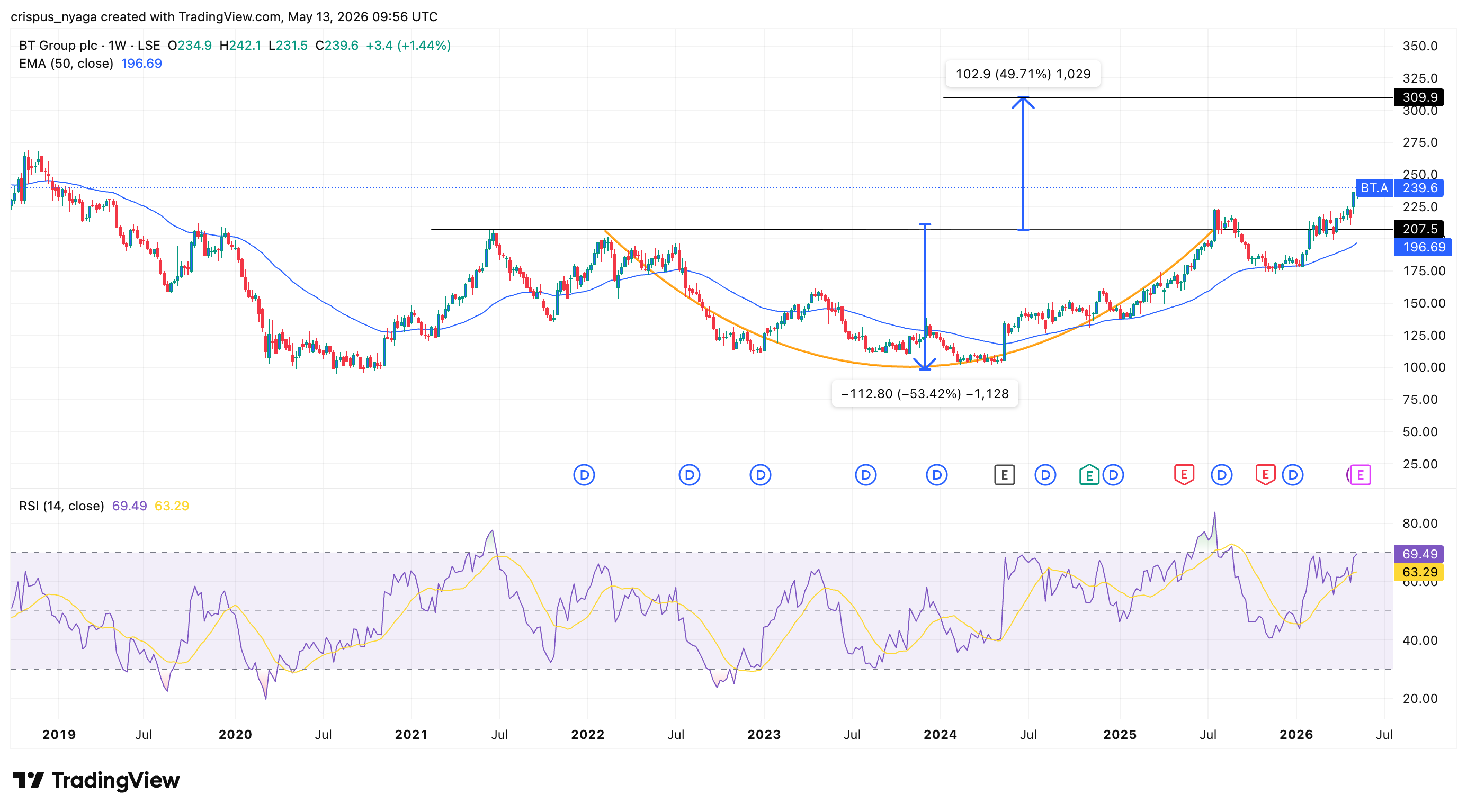1467x812 pixels.
Task: Open the magenta upcoming earnings E marker
Action: pyautogui.click(x=1361, y=475)
